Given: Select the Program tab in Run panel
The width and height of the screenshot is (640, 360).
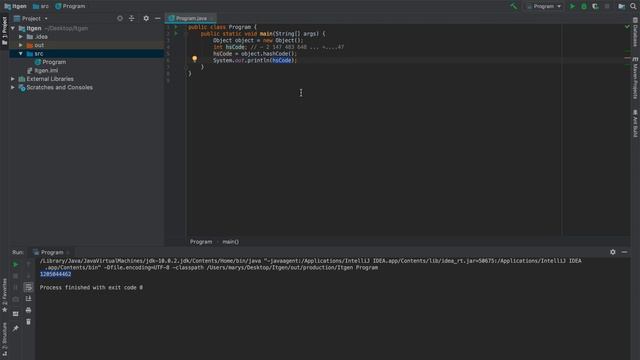Looking at the screenshot, I should click(52, 252).
